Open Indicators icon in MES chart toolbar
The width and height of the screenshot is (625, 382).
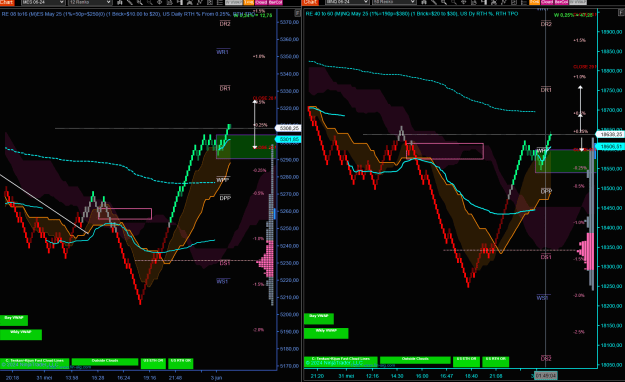[x=189, y=2]
